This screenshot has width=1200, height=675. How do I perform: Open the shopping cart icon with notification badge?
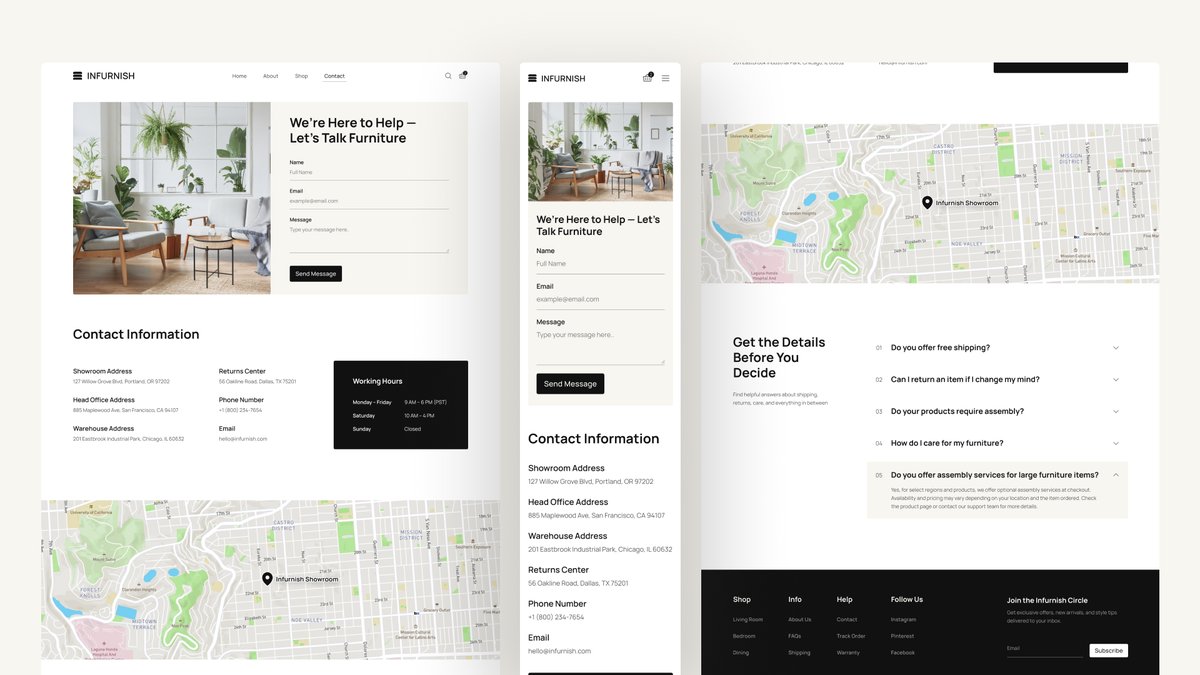pos(461,75)
